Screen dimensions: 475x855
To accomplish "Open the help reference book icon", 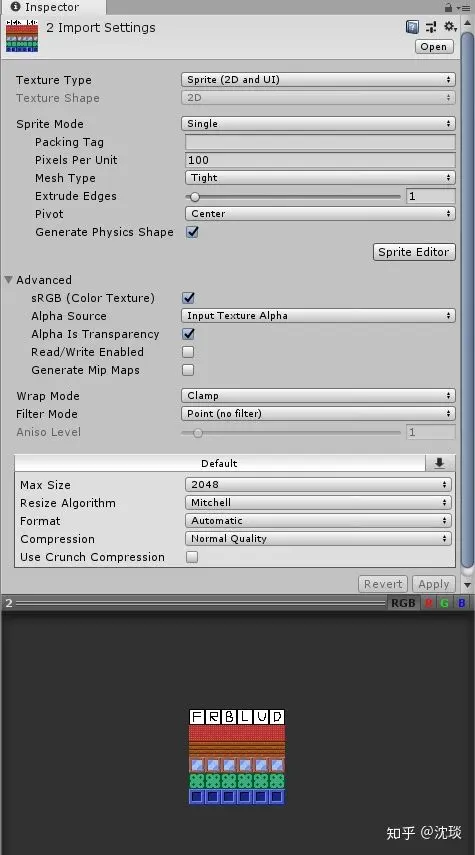I will point(412,27).
